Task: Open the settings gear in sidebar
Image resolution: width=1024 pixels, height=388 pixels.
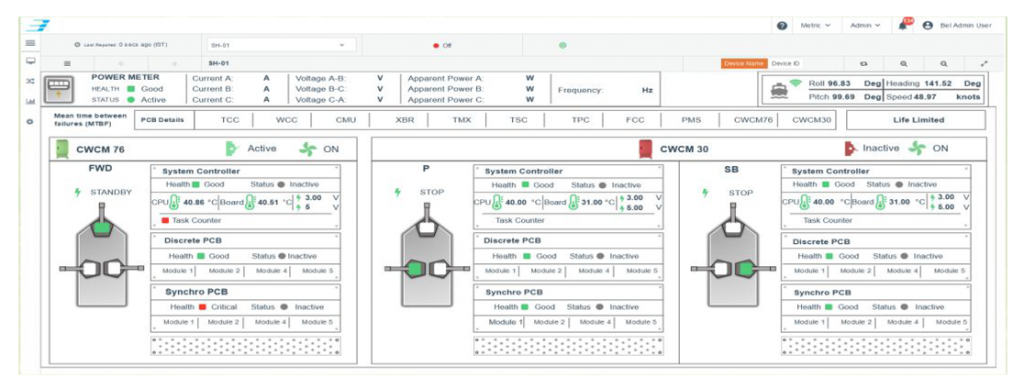Action: 30,121
